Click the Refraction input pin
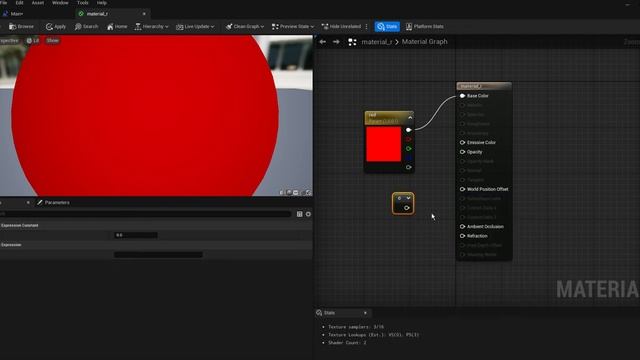 pyautogui.click(x=462, y=236)
